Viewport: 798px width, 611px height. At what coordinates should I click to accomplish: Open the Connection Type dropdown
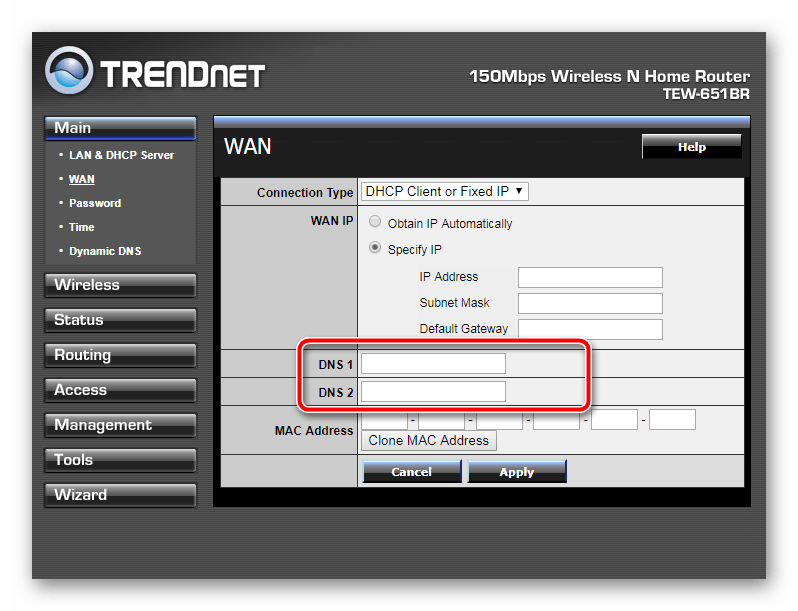pos(444,191)
